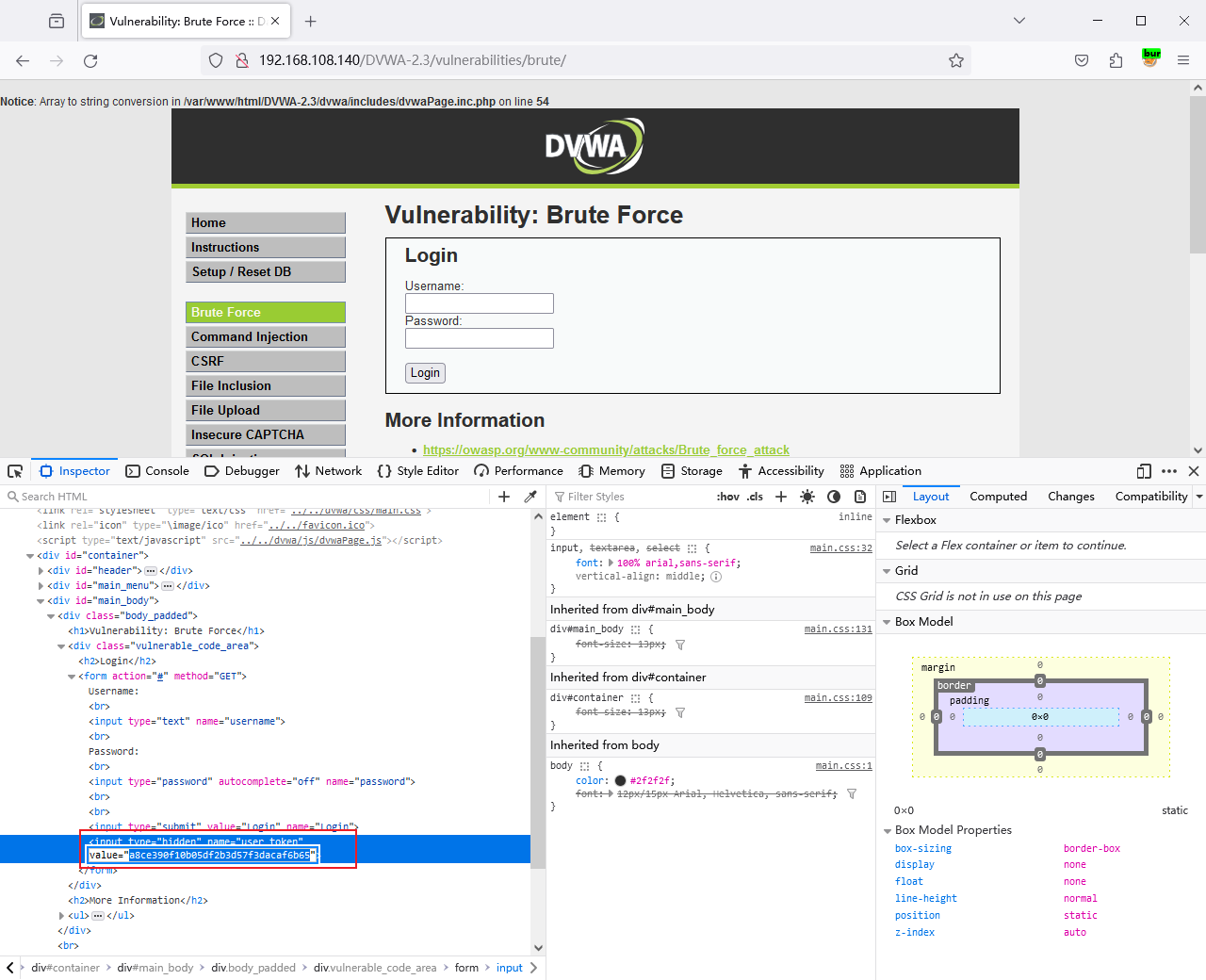The width and height of the screenshot is (1206, 980).
Task: Click the #2f2f2f color swatch
Action: [x=620, y=780]
